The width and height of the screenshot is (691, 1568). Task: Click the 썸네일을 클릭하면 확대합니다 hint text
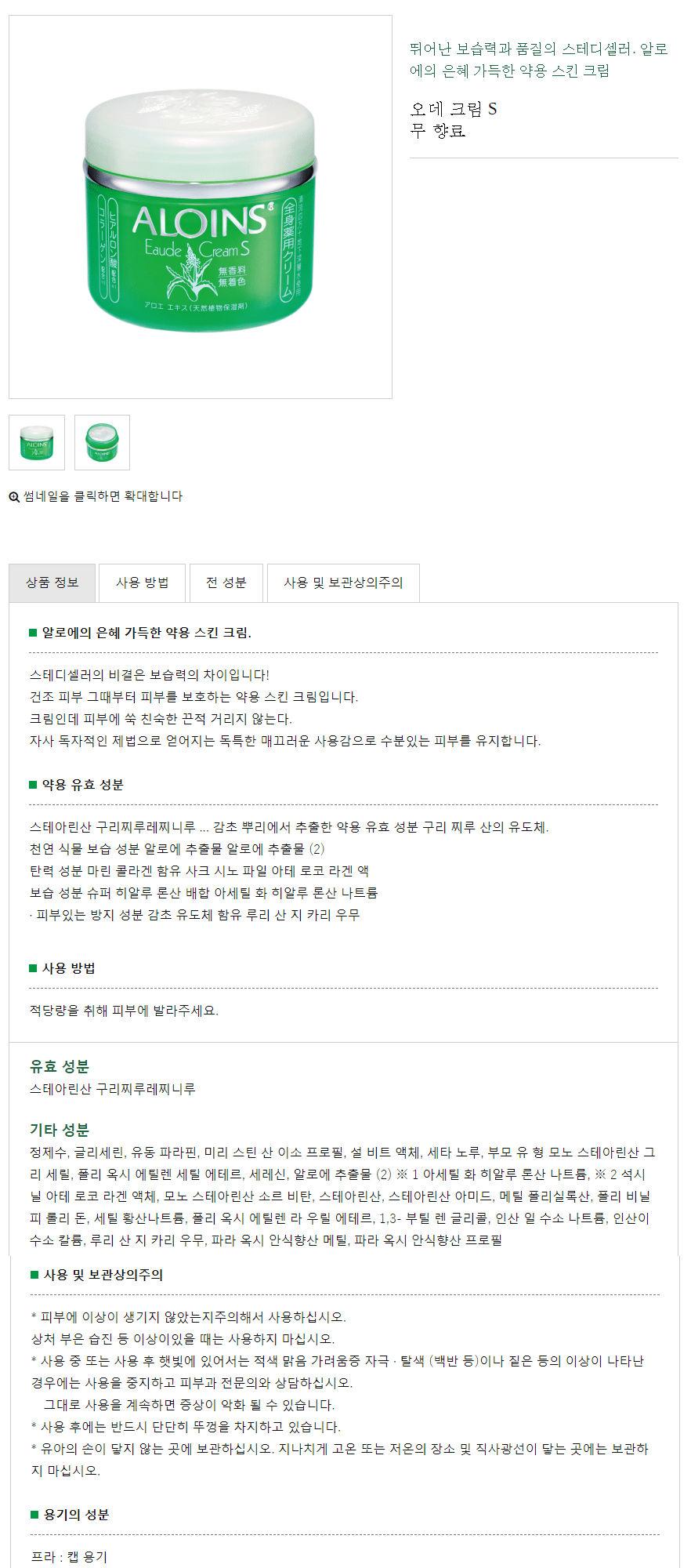103,496
